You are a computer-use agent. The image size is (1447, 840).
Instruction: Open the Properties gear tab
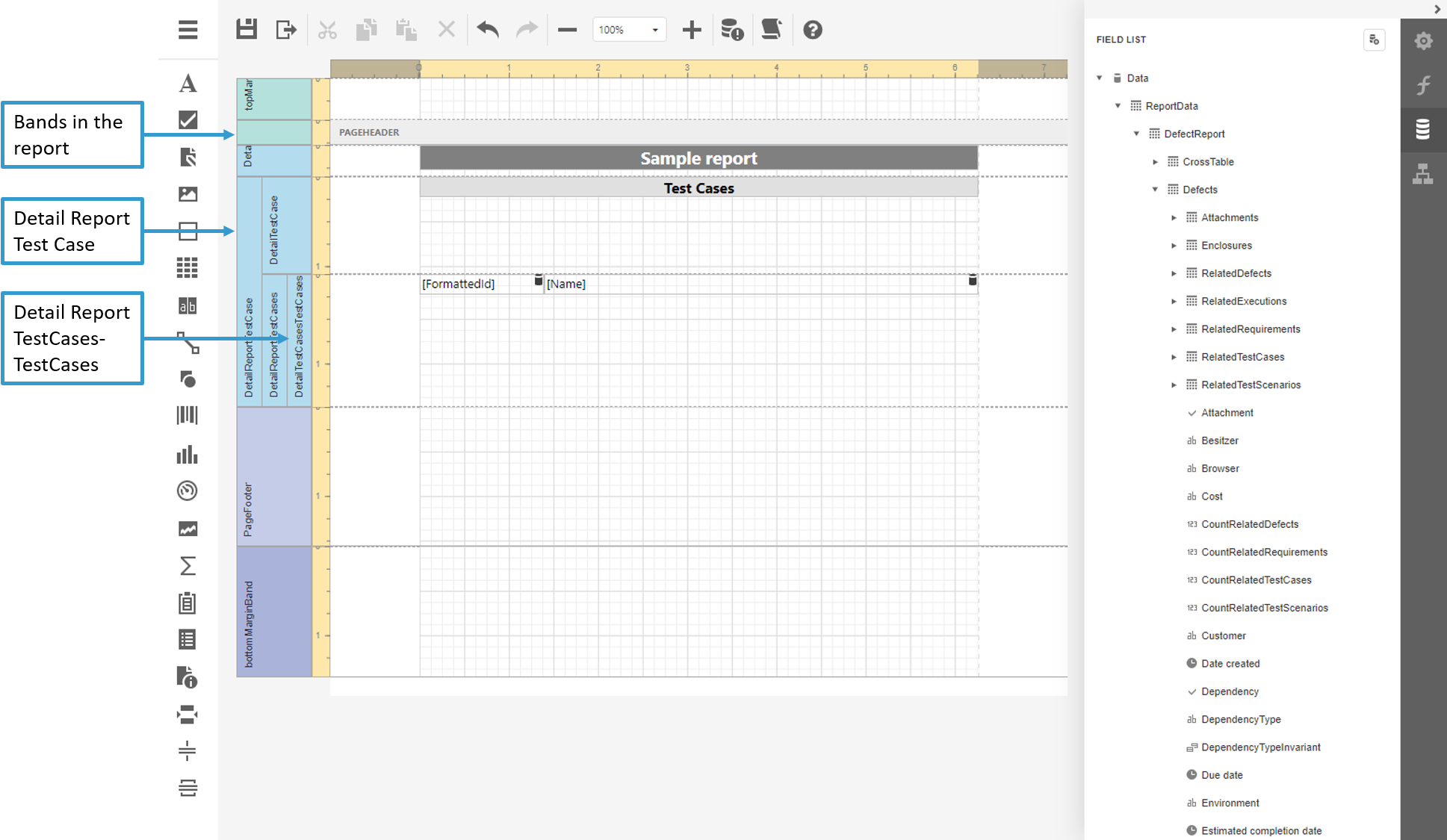1423,41
